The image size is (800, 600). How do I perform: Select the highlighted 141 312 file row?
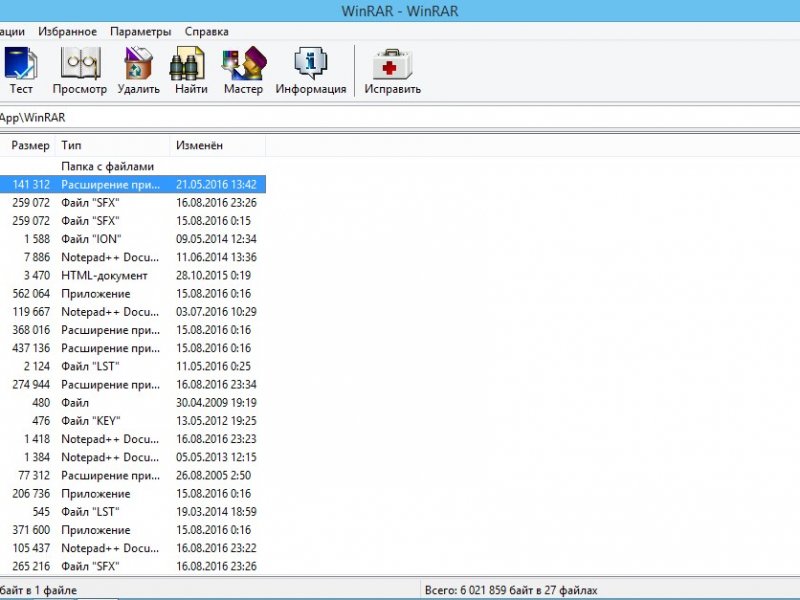[133, 184]
